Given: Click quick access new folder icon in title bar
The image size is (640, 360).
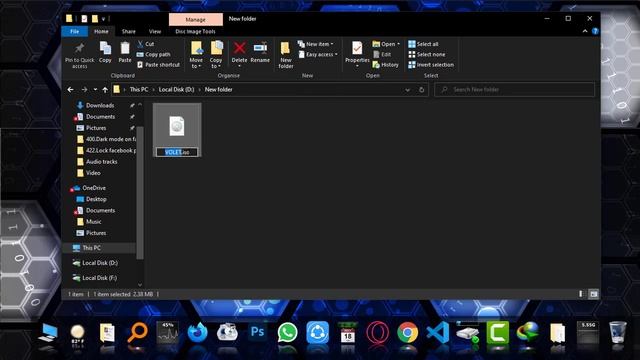Looking at the screenshot, I should [95, 18].
